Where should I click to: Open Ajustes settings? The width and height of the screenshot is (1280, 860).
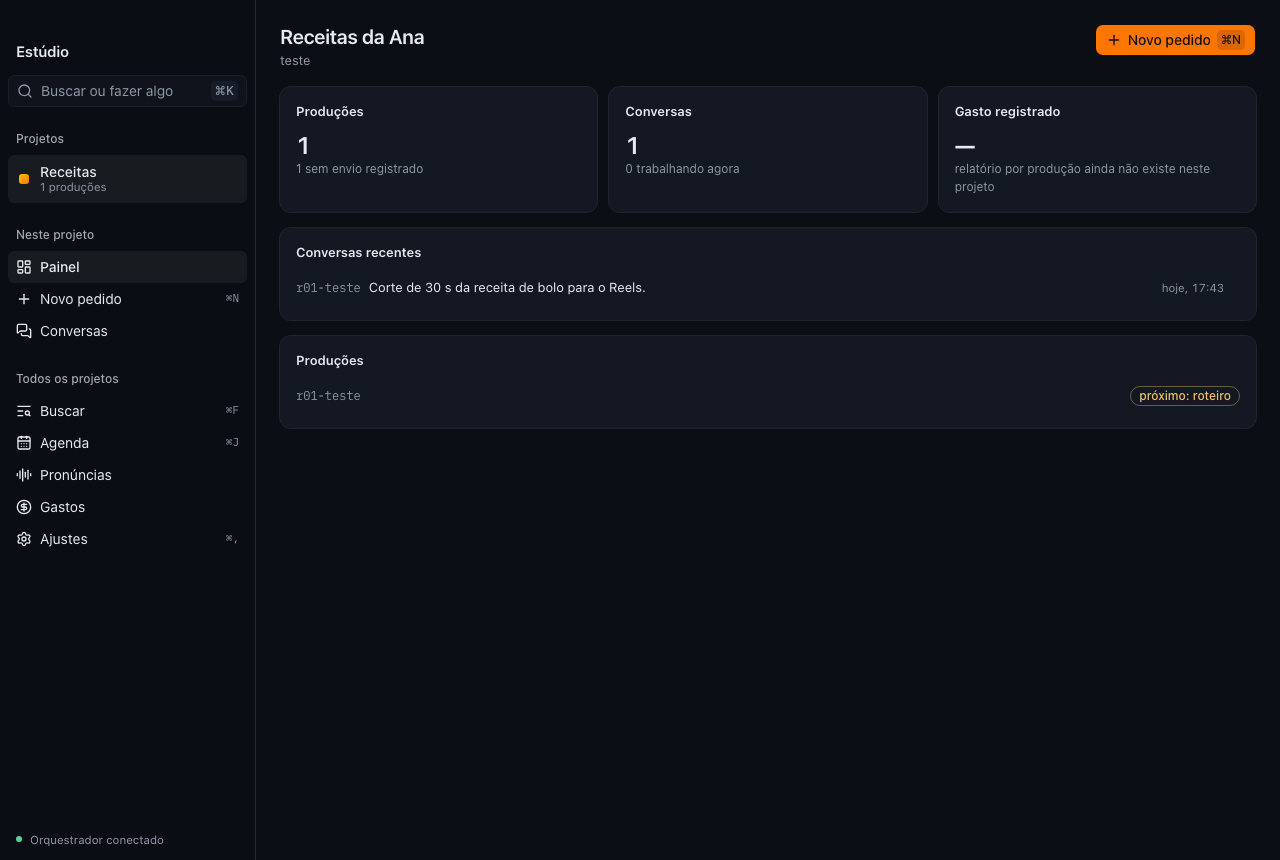(x=127, y=539)
